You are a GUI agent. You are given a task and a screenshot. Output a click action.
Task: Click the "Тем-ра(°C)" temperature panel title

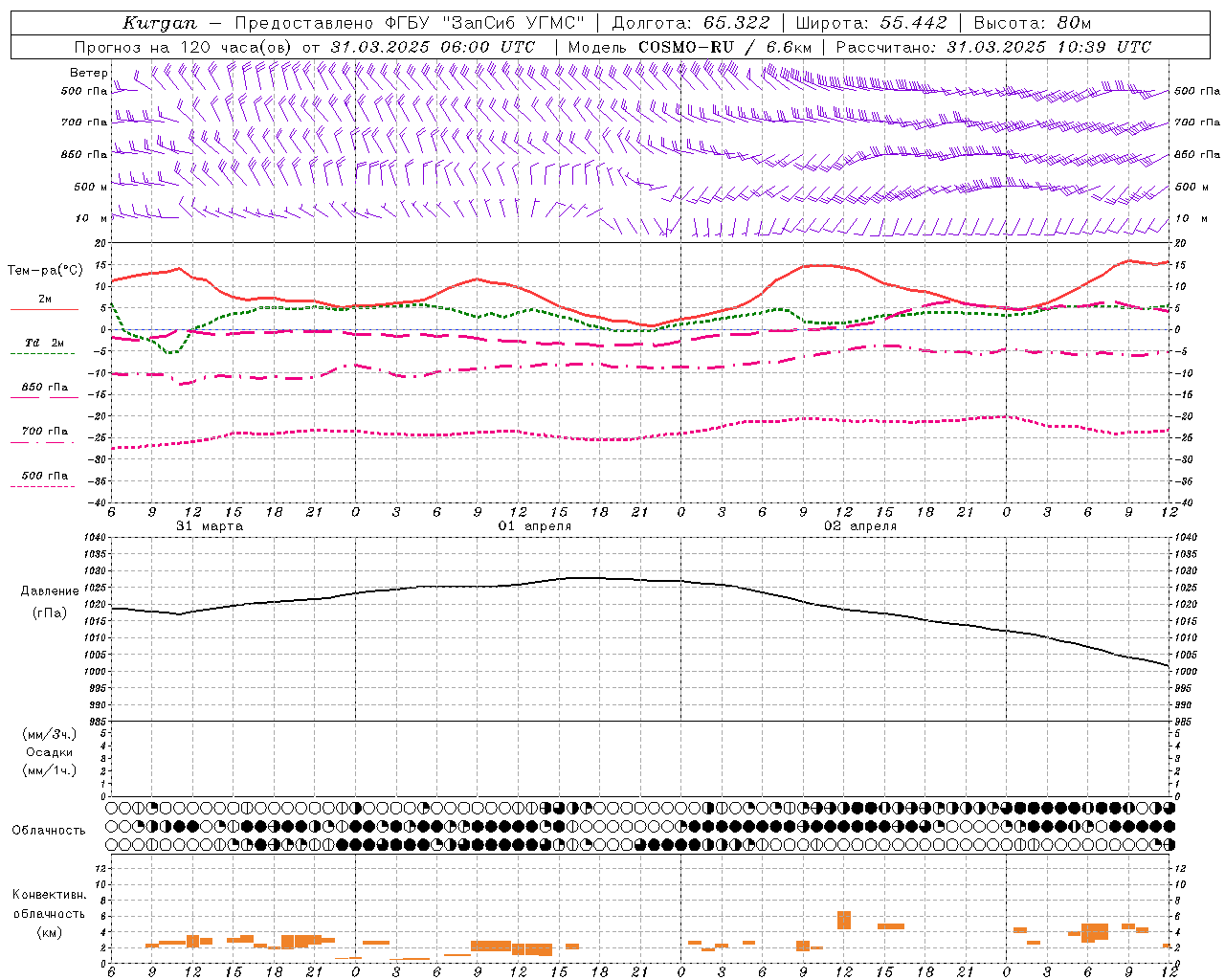[44, 271]
